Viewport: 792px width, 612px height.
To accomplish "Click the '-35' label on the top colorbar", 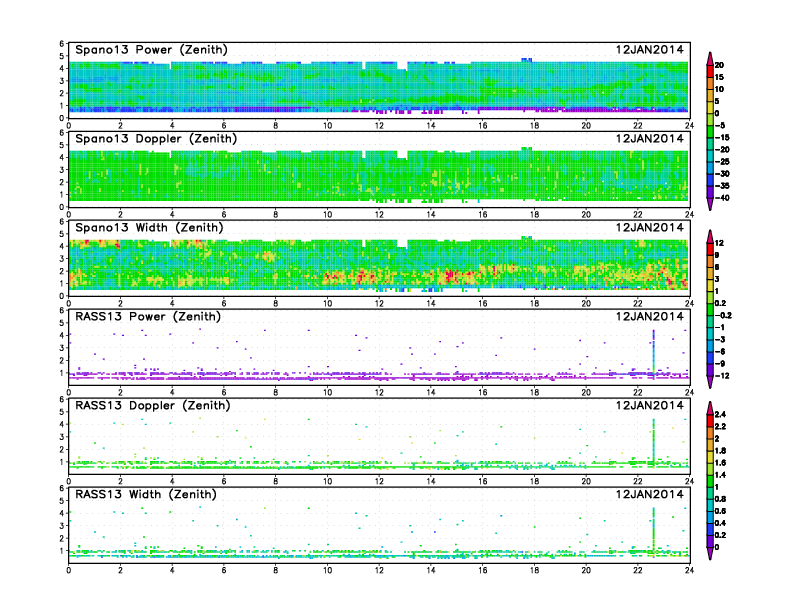I will [x=722, y=186].
